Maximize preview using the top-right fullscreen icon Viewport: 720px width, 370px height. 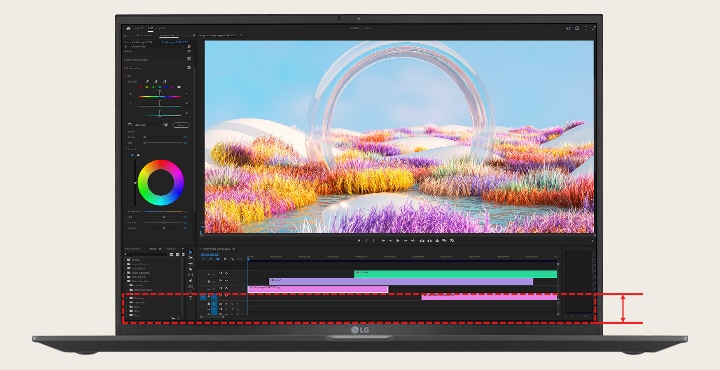(x=594, y=28)
